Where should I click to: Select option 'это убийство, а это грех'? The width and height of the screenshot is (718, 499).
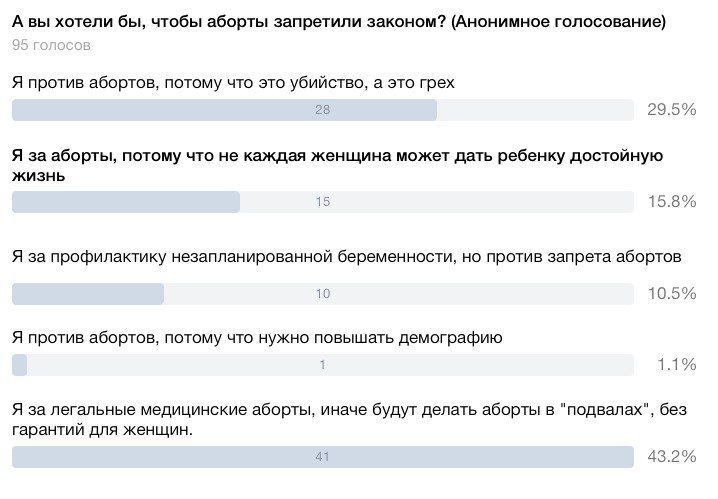(233, 83)
